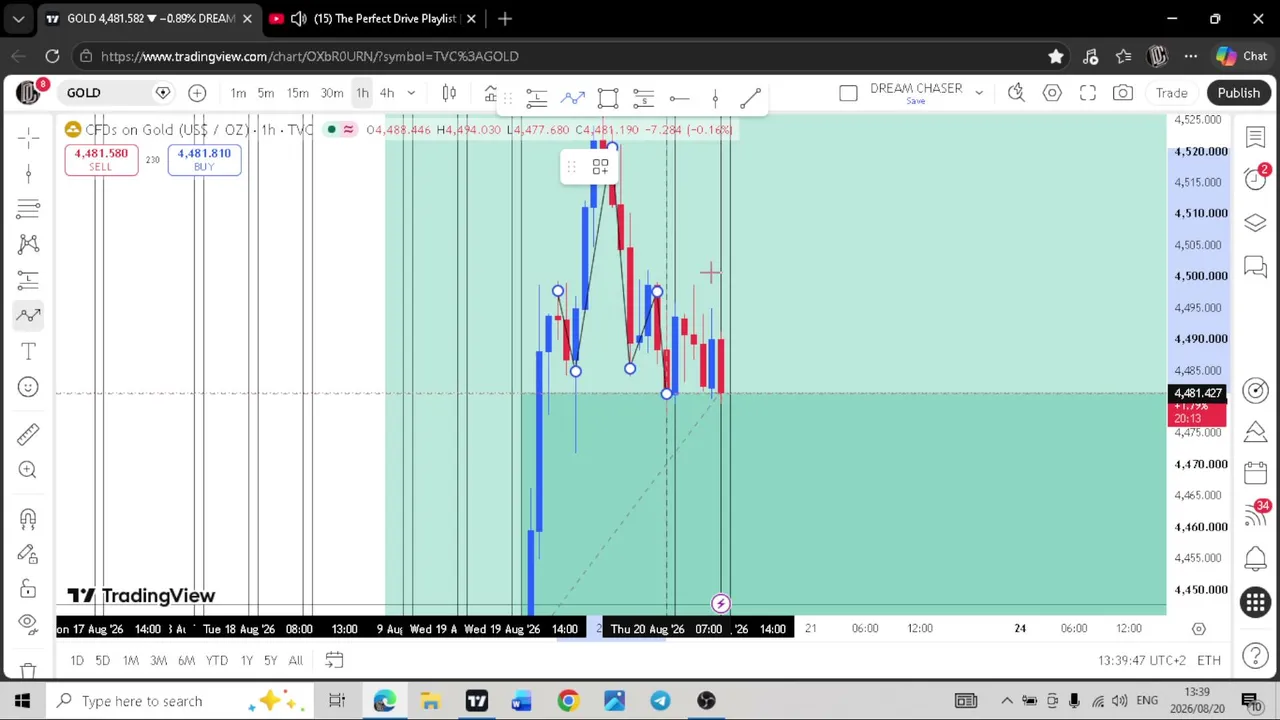This screenshot has width=1280, height=720.
Task: Click the Publish button
Action: click(x=1238, y=93)
